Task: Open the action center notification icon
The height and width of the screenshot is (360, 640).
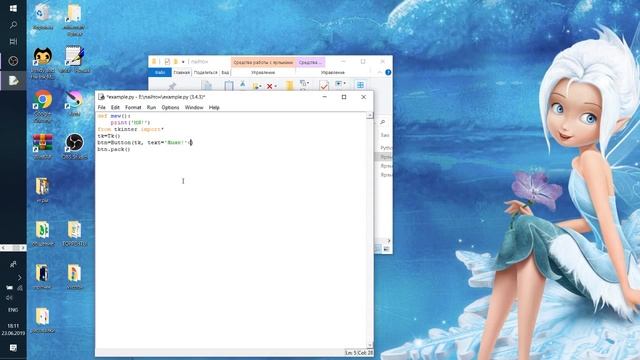Action: point(13,347)
